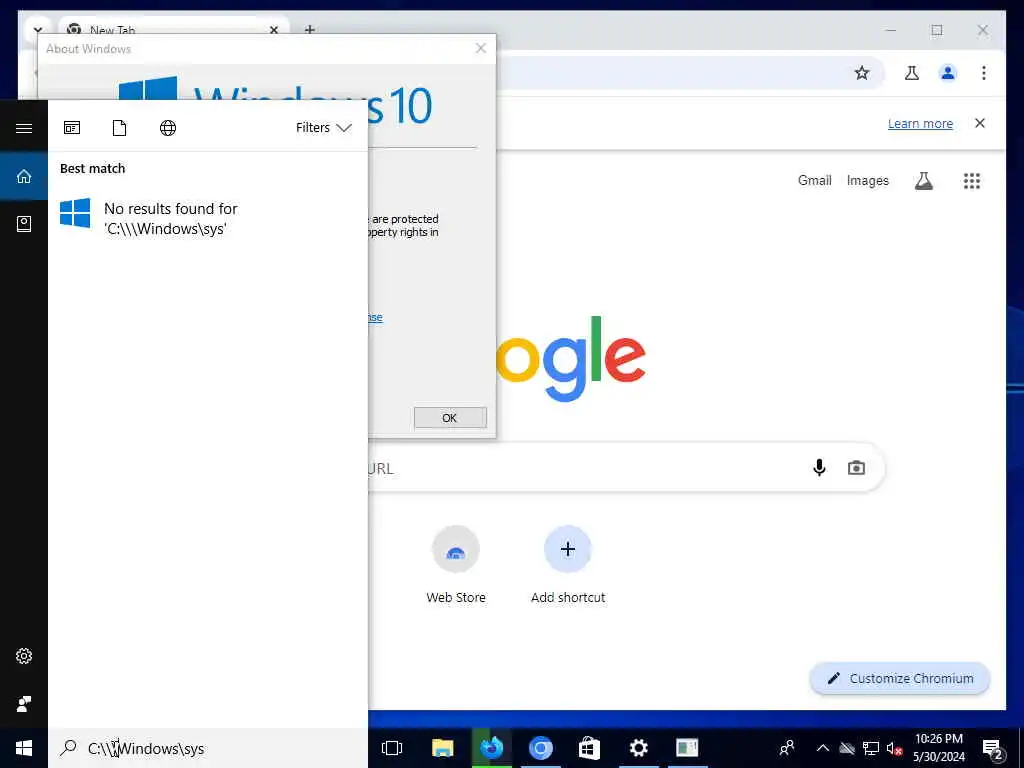Open the About Windows app taskbar icon
This screenshot has height=768, width=1024.
point(687,748)
